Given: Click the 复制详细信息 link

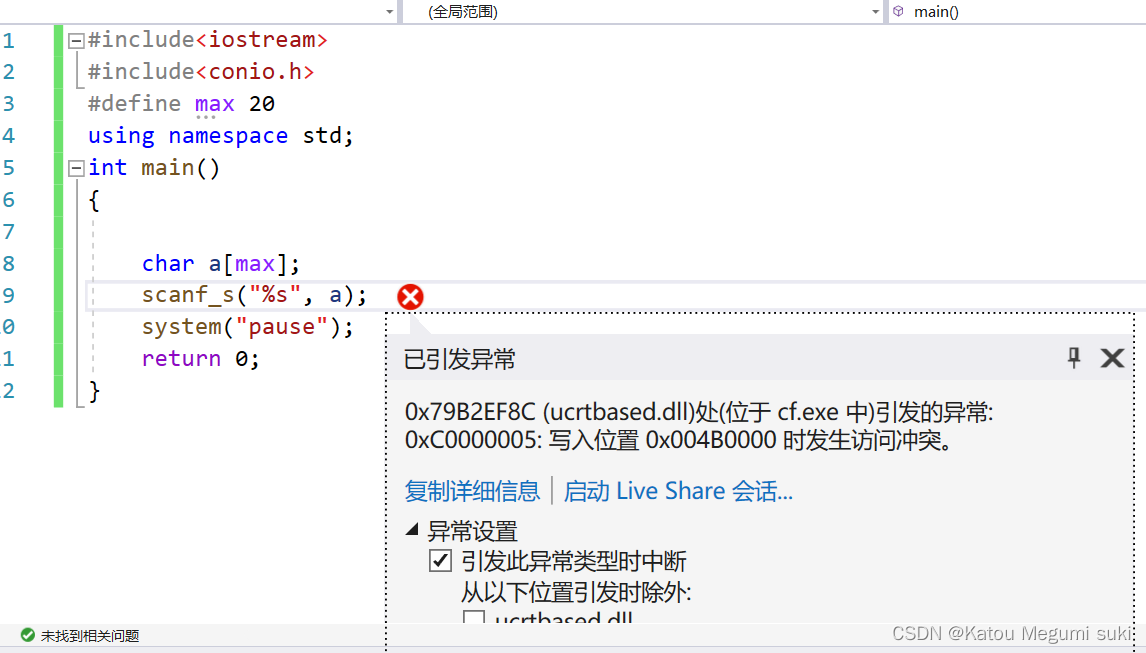Looking at the screenshot, I should 472,491.
